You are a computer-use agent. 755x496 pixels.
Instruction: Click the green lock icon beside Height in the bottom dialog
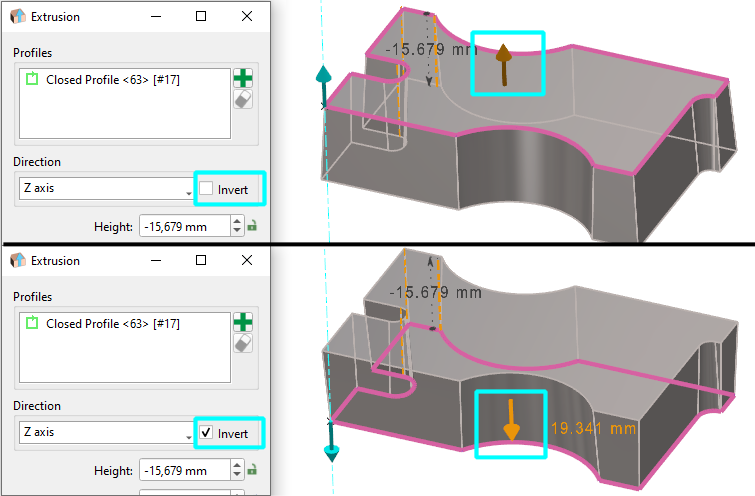coord(252,470)
